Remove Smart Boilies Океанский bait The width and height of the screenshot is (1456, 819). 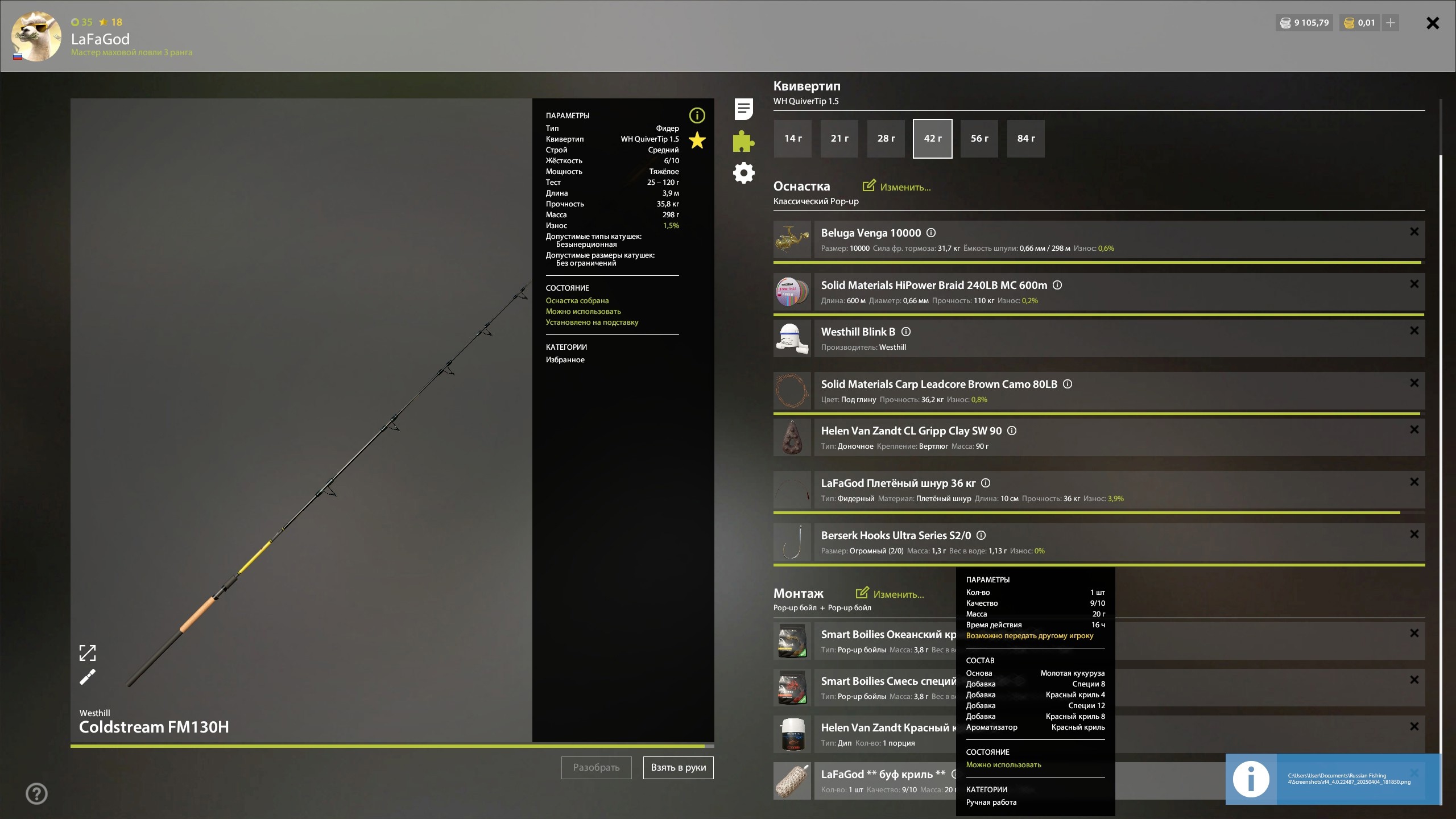click(x=1414, y=633)
